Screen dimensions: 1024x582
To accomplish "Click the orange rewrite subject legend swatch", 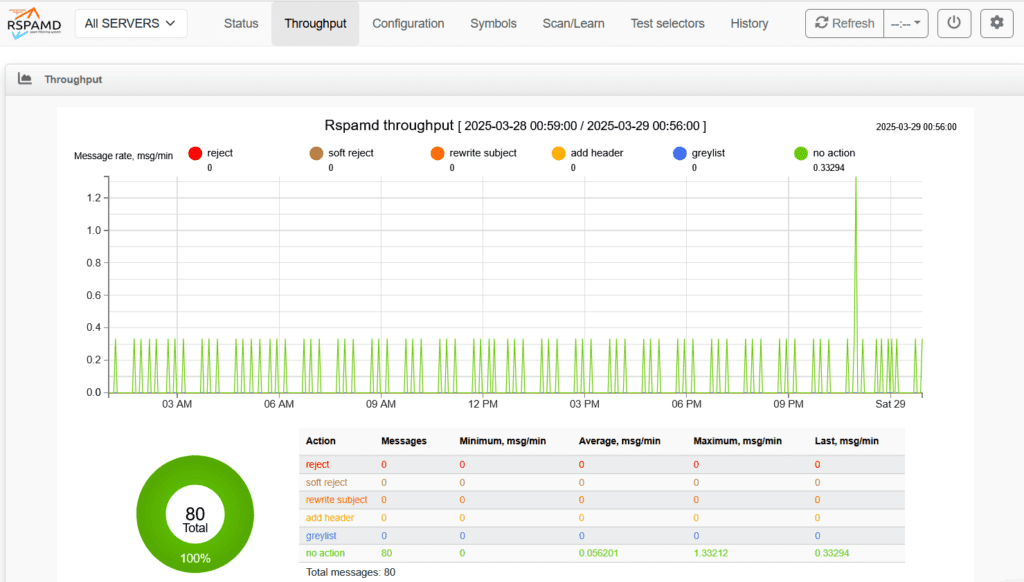I will [437, 153].
